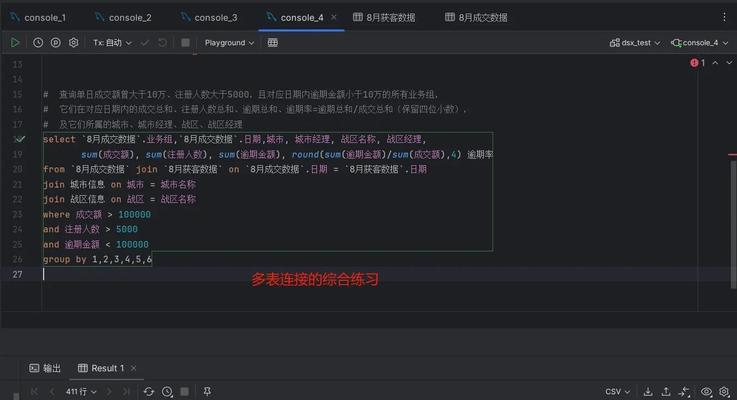
Task: Click the stop square in results toolbar
Action: pos(185,392)
